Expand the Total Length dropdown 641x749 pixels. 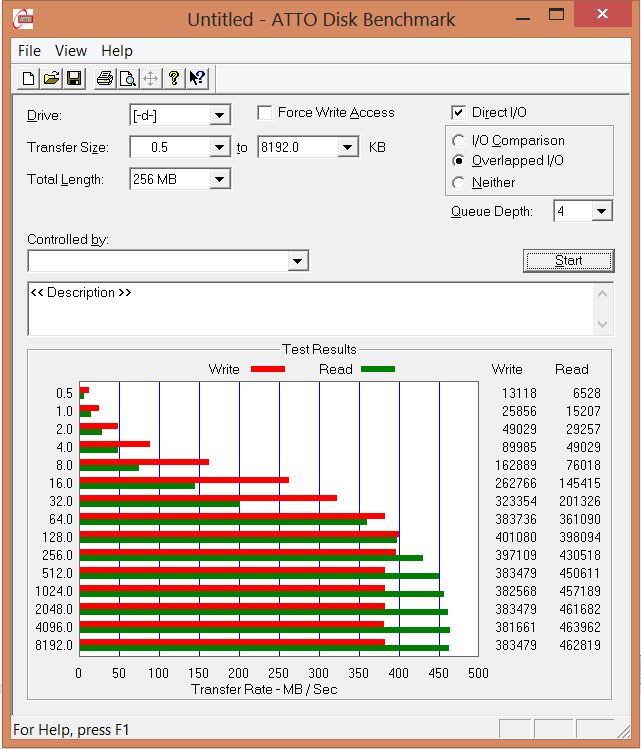pos(220,180)
